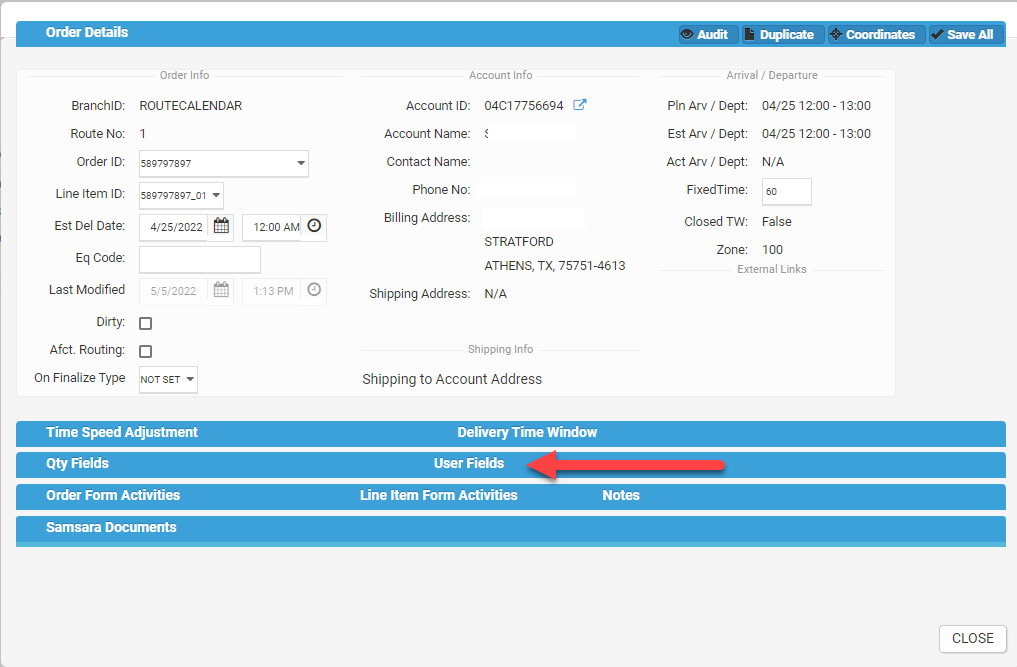Toggle the Dirty checkbox

(x=145, y=323)
